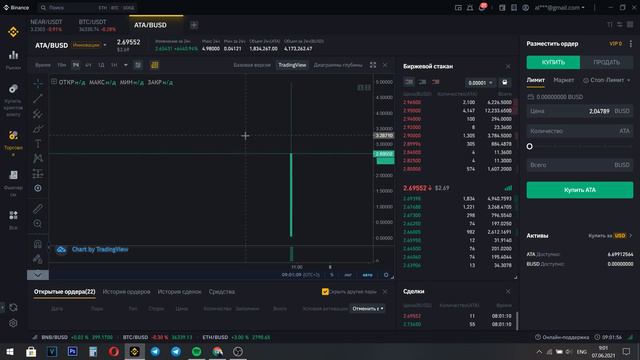
Task: Click the search box in title bar
Action: (87, 7)
